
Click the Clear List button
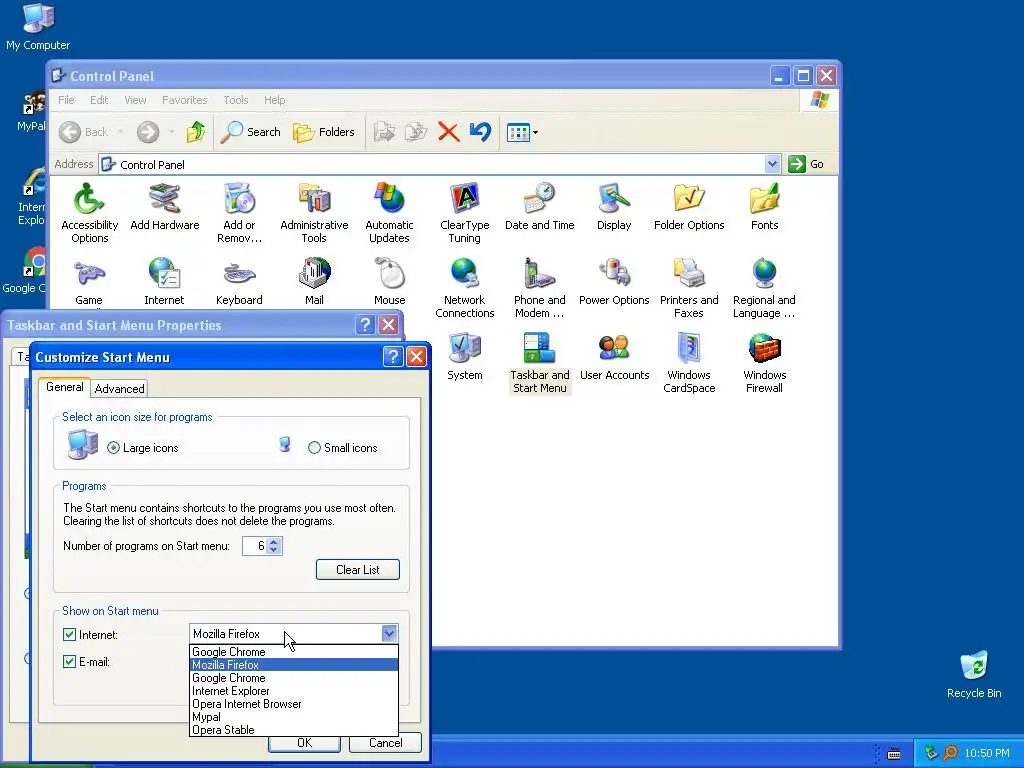click(x=358, y=569)
